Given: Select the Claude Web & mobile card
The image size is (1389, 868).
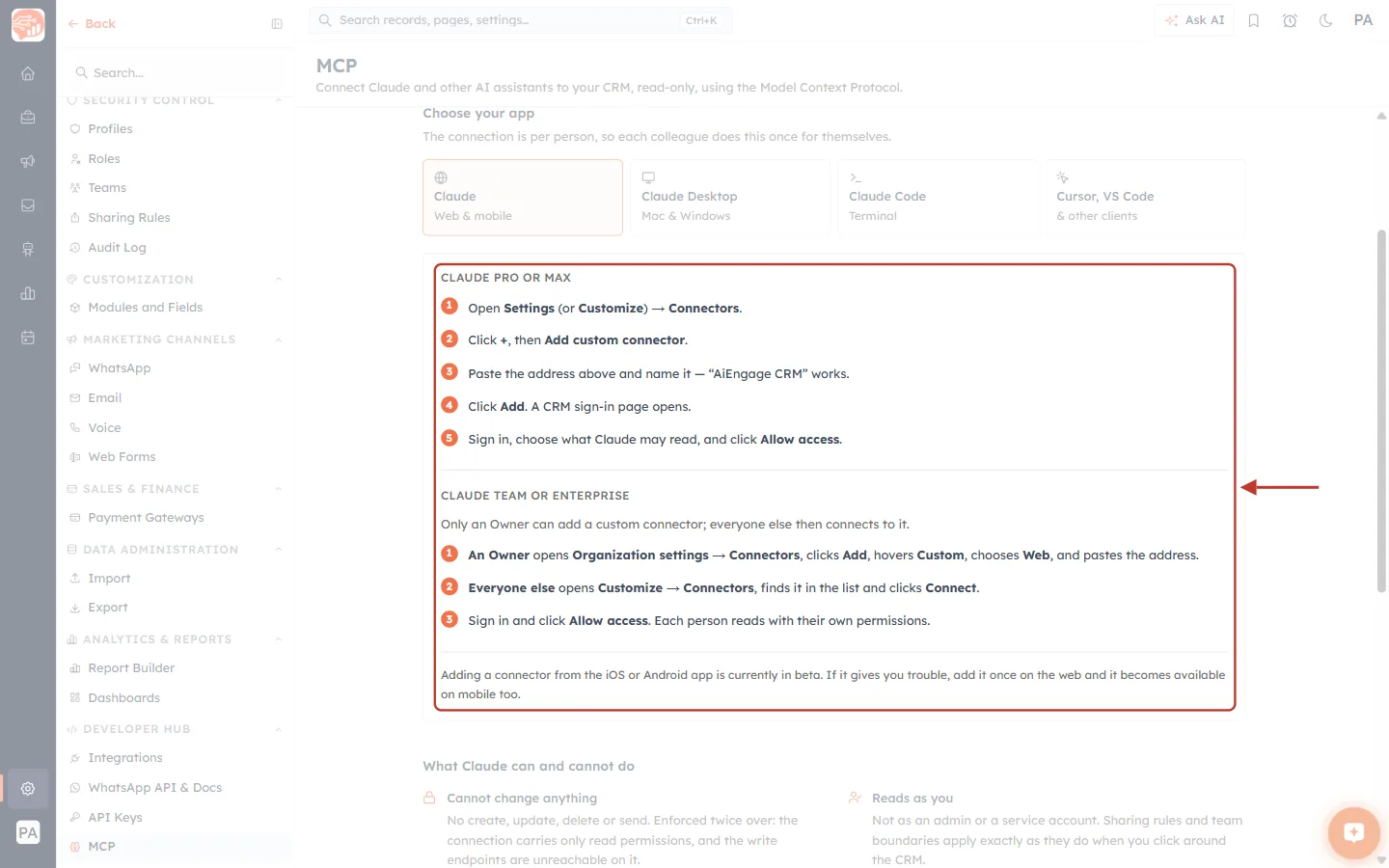Looking at the screenshot, I should (523, 198).
